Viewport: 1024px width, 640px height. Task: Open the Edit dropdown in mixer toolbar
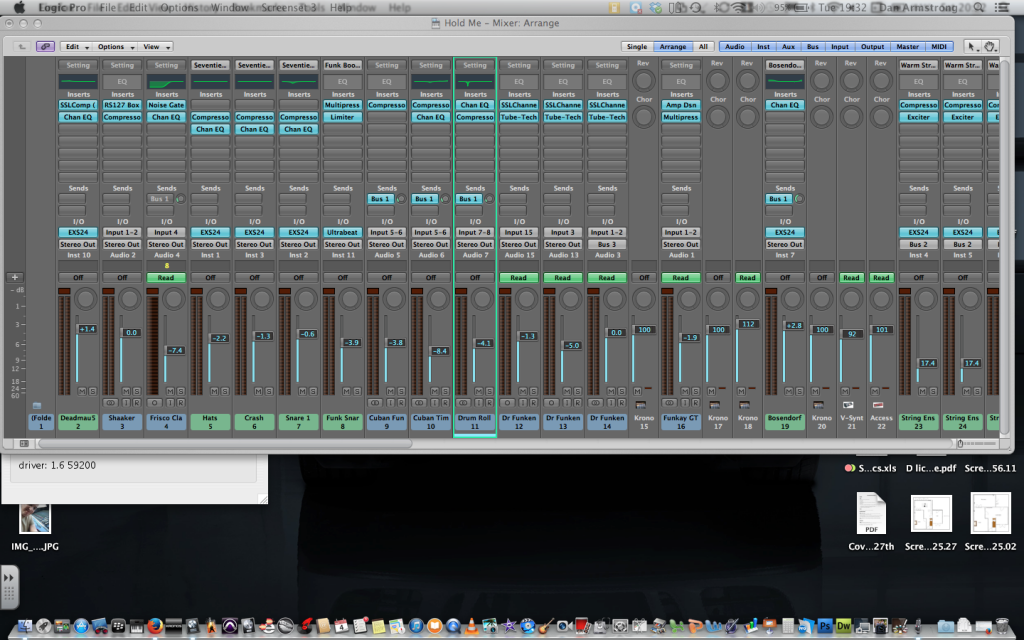point(76,46)
